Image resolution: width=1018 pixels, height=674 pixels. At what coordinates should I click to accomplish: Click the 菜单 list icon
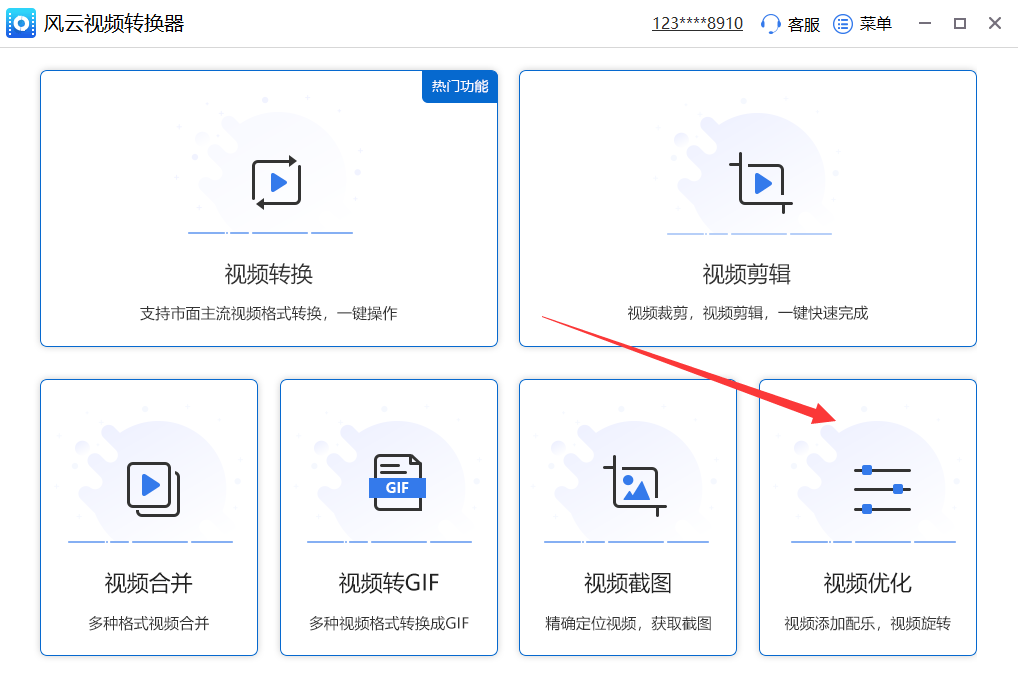(842, 23)
